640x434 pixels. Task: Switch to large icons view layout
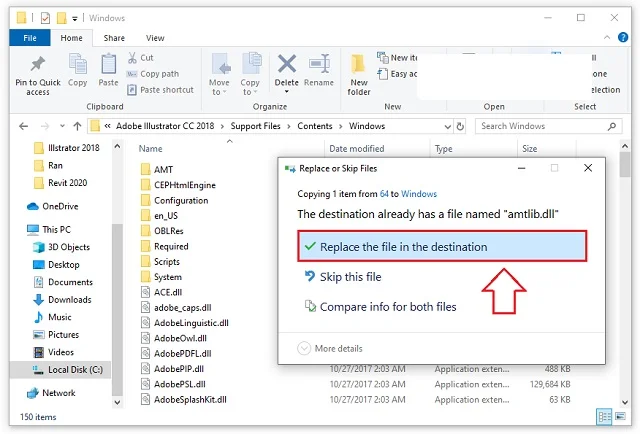(x=620, y=417)
